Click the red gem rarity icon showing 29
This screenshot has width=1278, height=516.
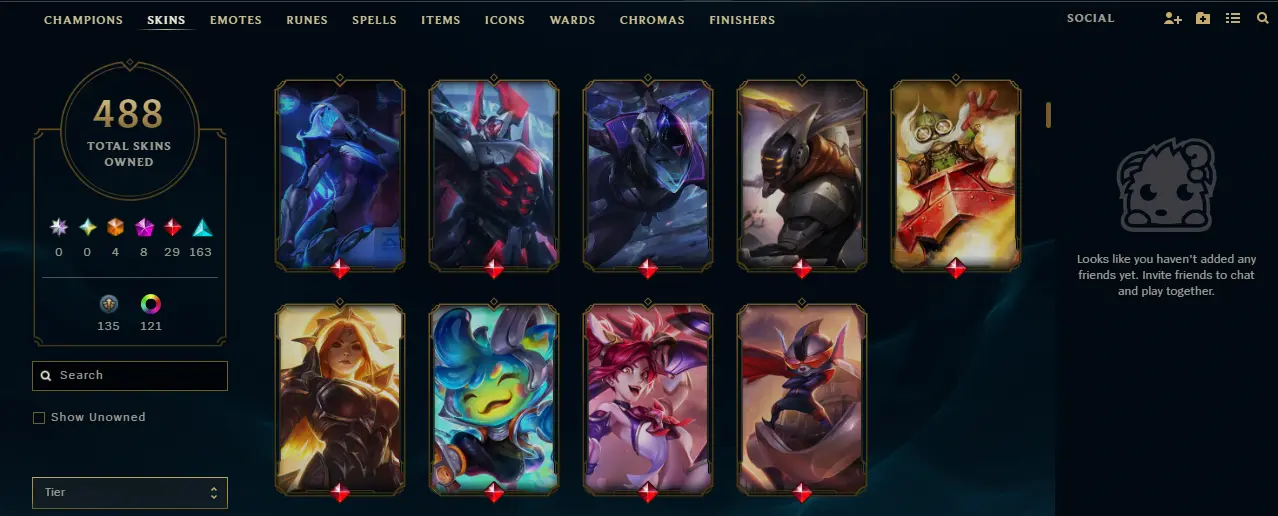click(172, 227)
